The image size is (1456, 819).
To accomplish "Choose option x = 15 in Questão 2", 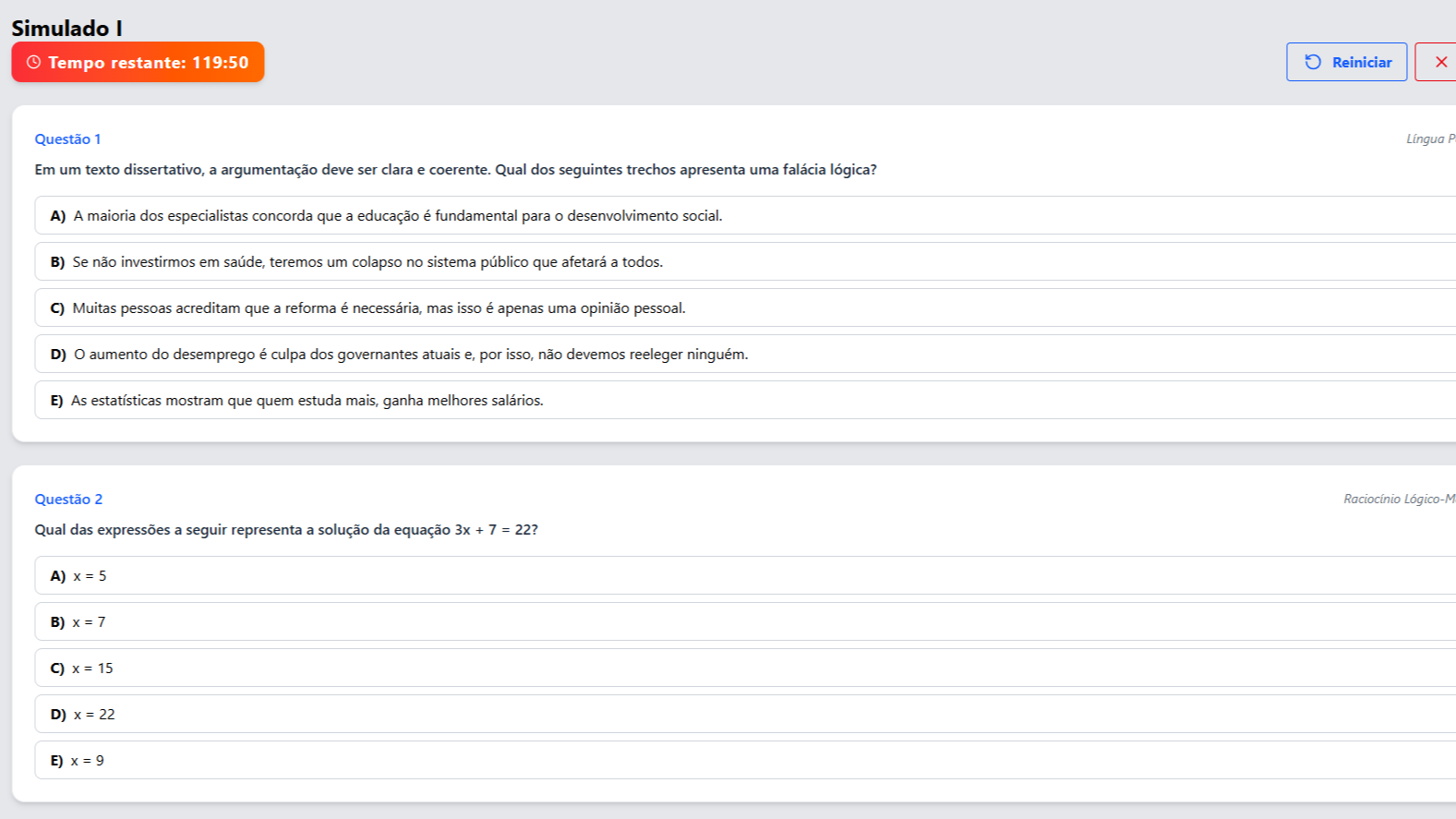I will 92,668.
